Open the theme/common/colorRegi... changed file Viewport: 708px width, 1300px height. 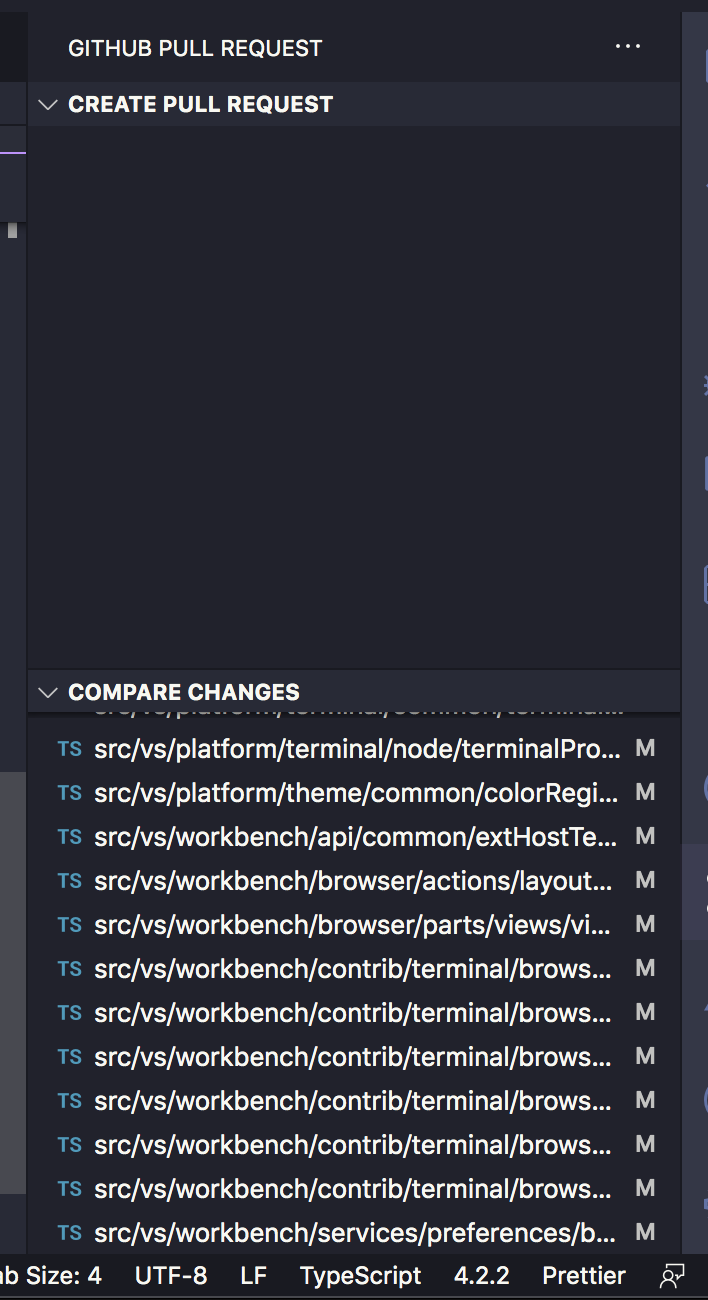[x=356, y=793]
